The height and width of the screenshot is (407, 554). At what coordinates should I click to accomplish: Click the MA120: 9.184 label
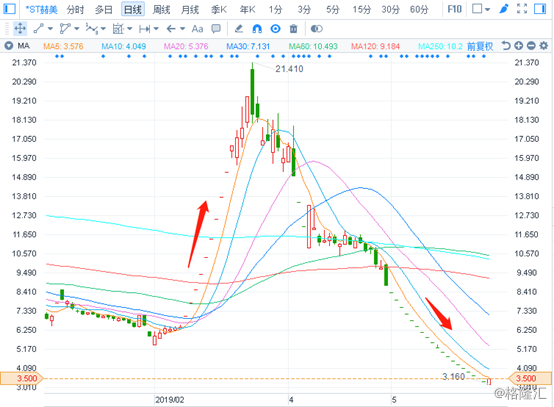pyautogui.click(x=375, y=46)
